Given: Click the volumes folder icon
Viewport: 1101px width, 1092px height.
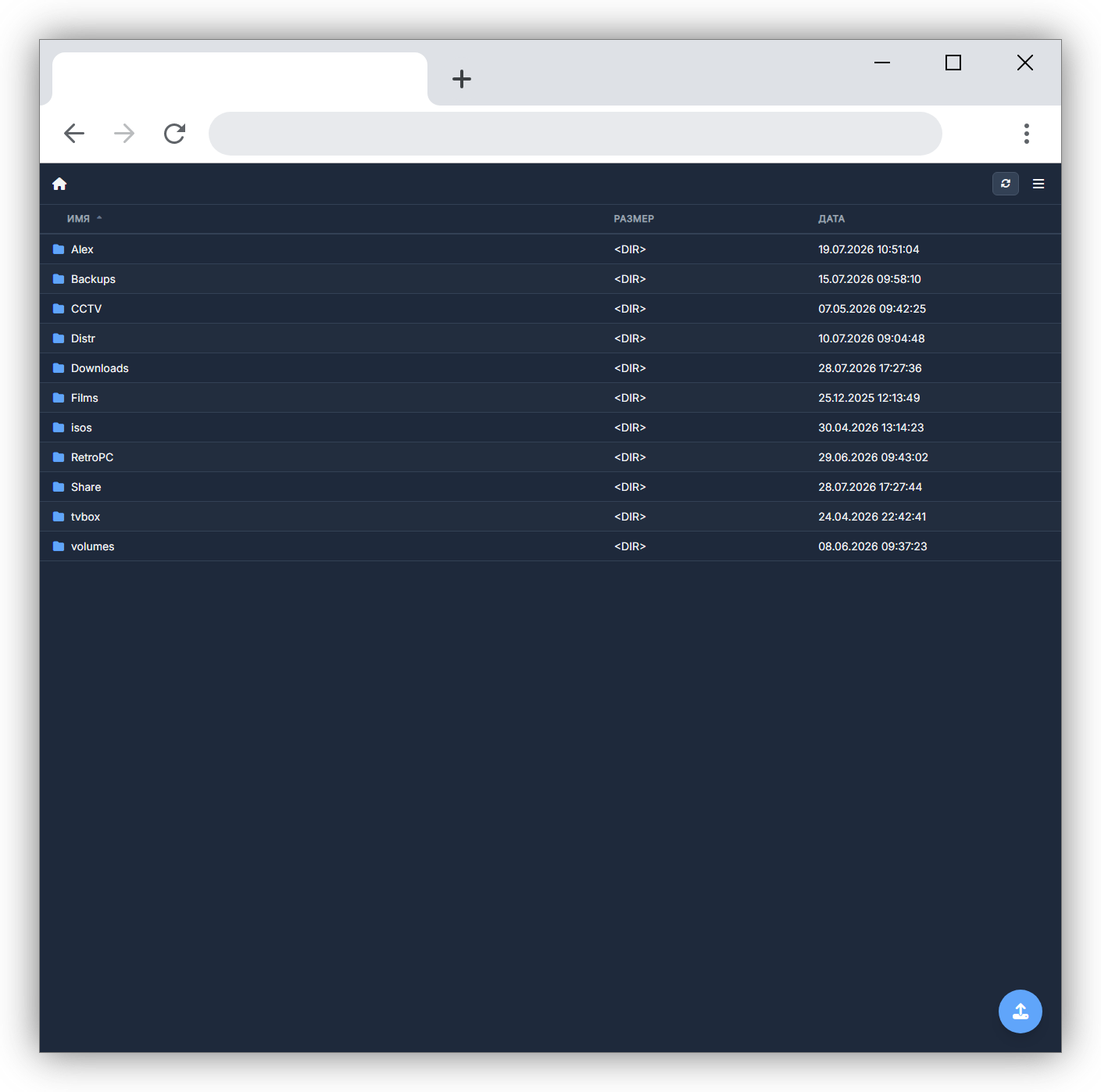Looking at the screenshot, I should 59,546.
